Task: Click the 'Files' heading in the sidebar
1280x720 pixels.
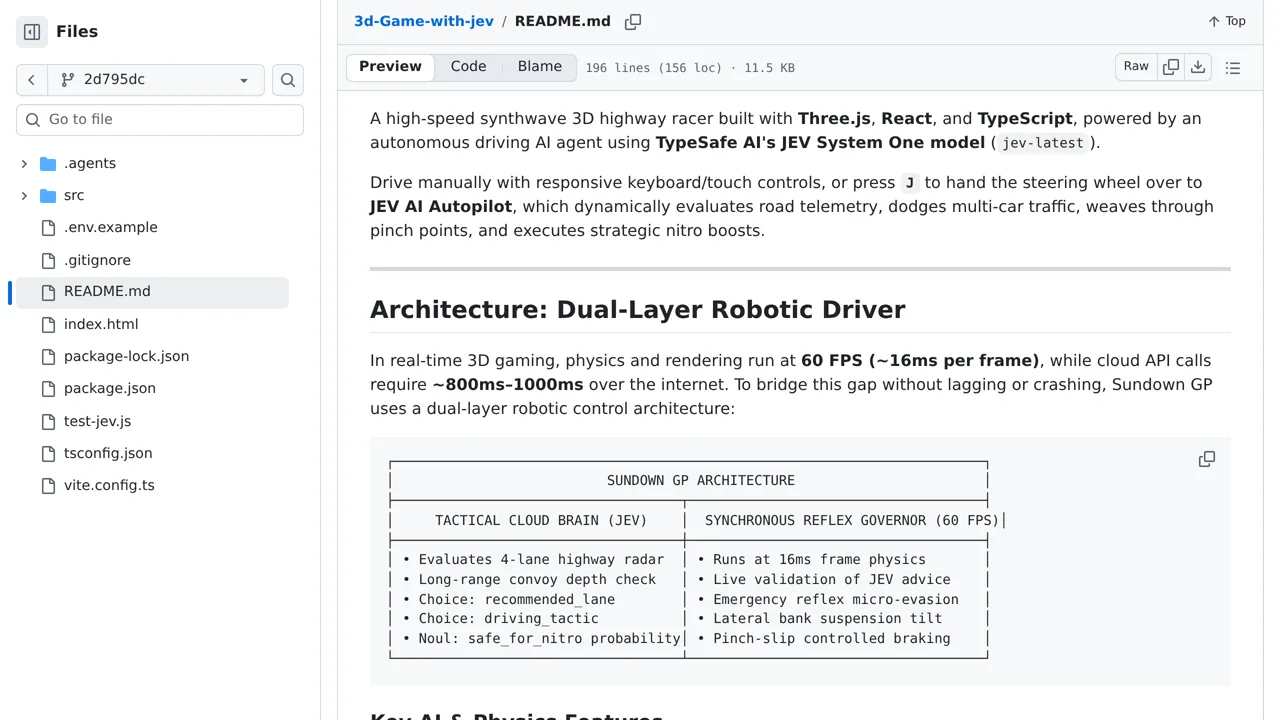Action: click(77, 32)
